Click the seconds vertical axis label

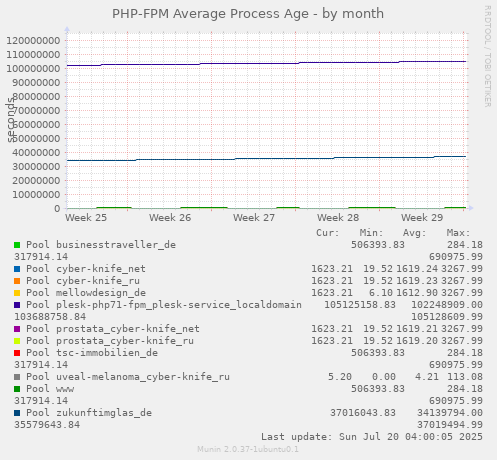11,119
